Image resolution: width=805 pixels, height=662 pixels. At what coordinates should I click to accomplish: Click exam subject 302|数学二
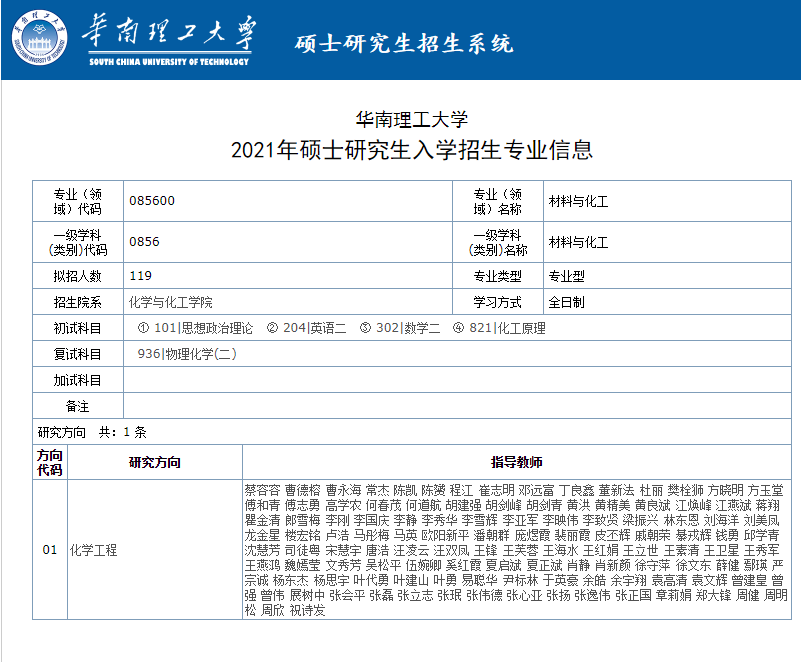[x=408, y=328]
